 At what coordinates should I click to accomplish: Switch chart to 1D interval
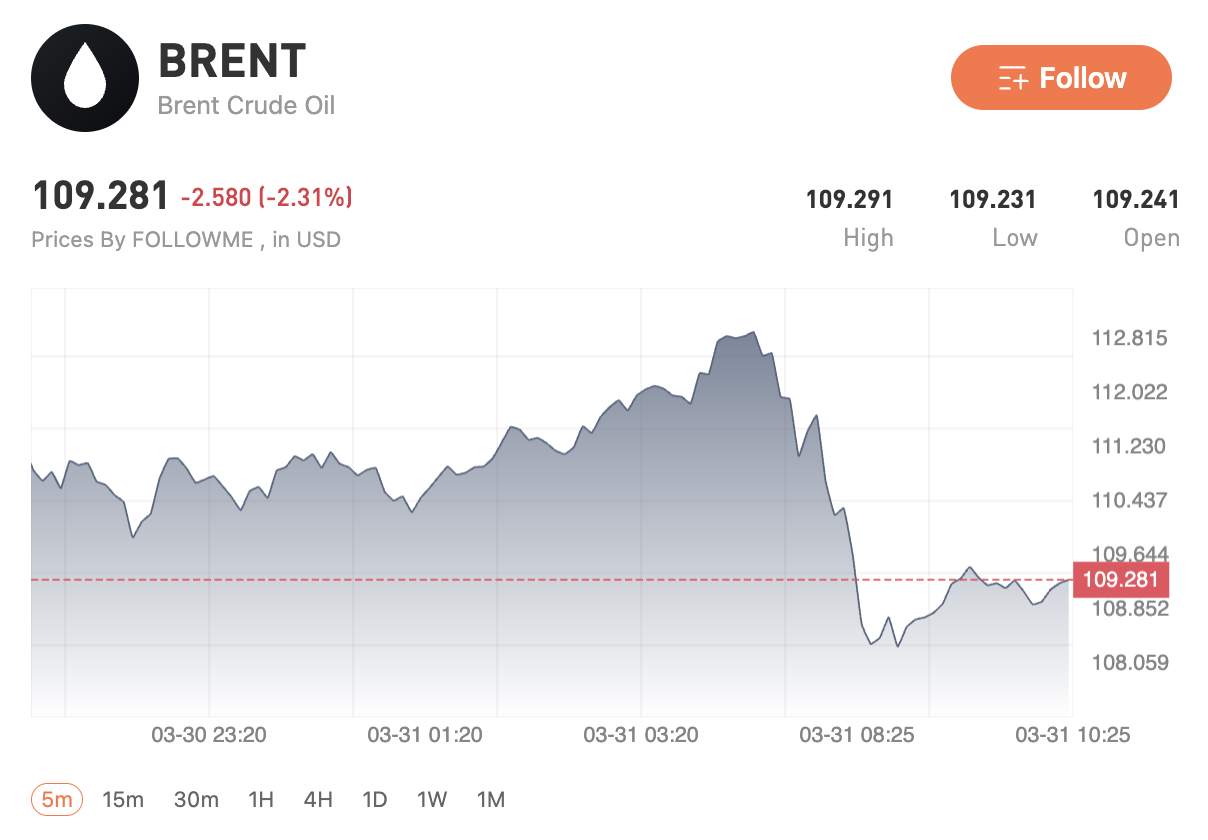(375, 799)
